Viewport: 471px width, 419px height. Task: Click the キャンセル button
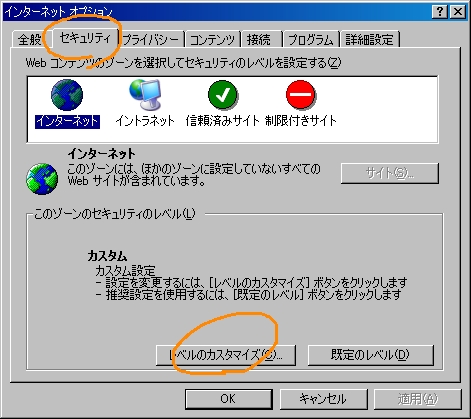[323, 399]
